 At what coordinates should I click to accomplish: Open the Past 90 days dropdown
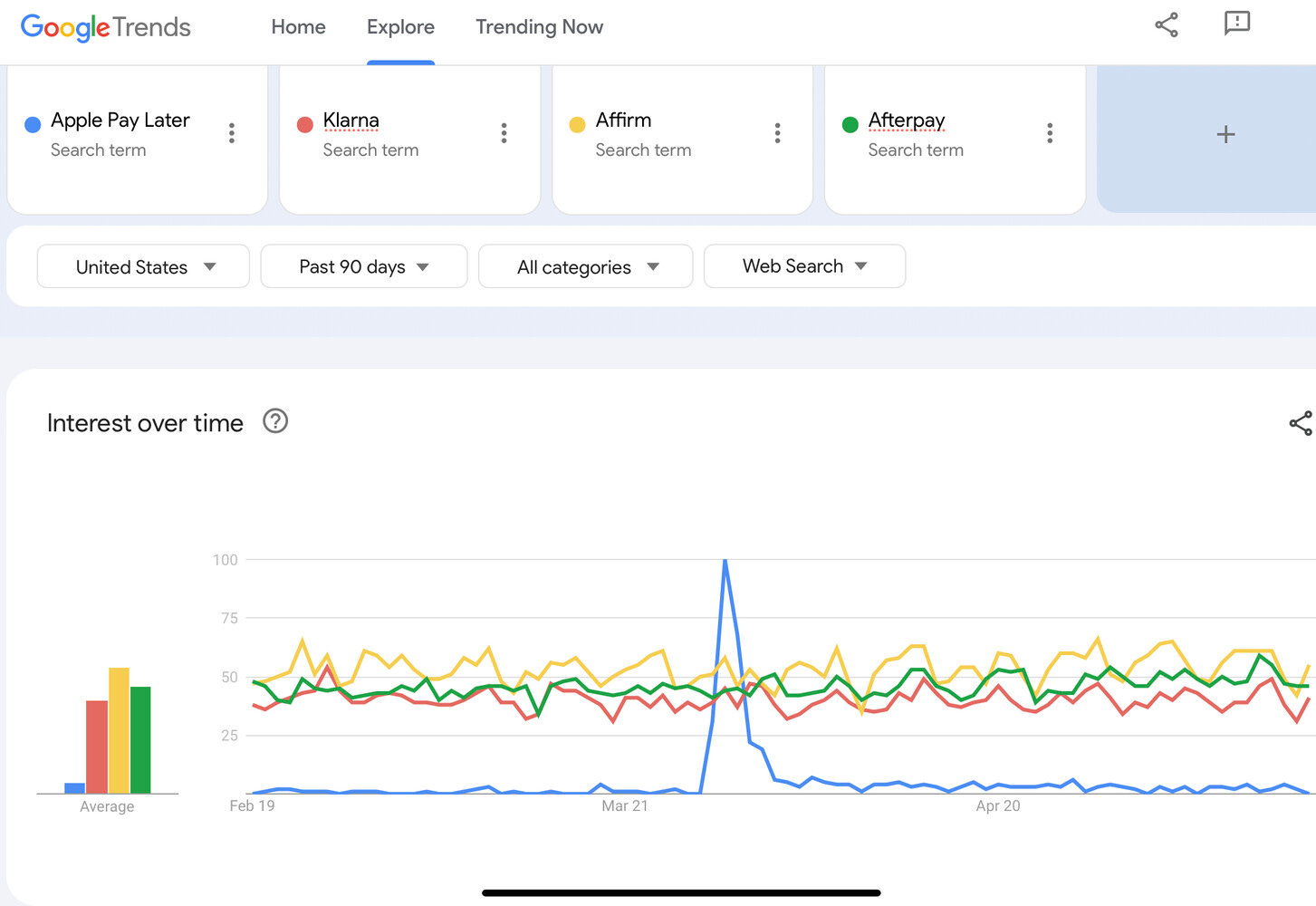[x=364, y=266]
